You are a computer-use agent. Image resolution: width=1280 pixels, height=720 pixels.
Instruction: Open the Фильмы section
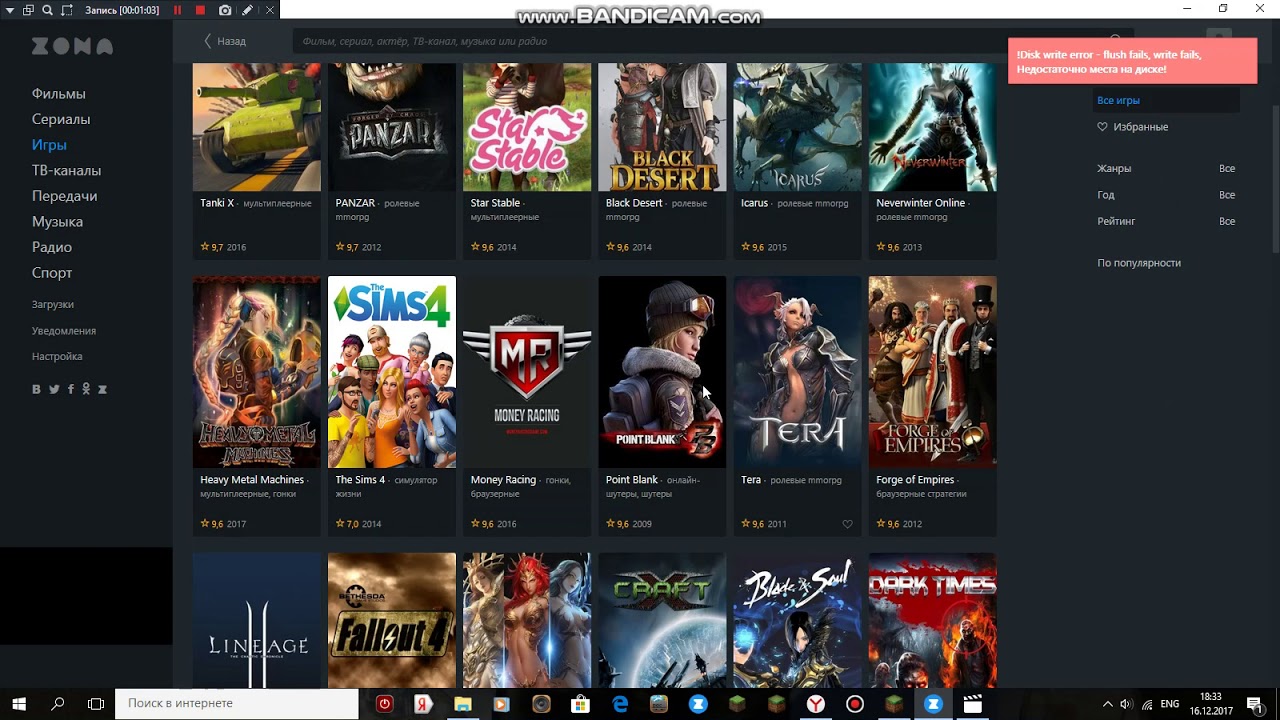(59, 93)
